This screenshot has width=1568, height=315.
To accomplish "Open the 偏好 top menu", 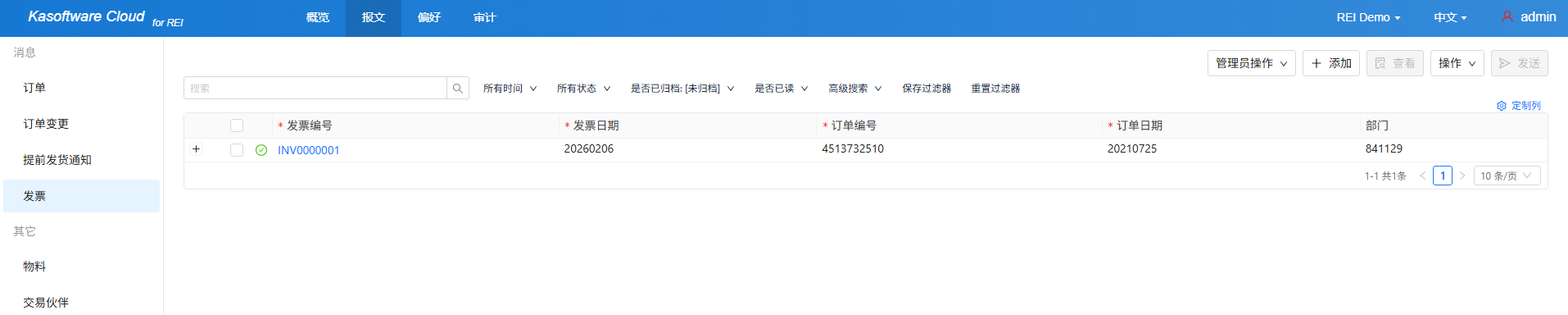I will (429, 18).
